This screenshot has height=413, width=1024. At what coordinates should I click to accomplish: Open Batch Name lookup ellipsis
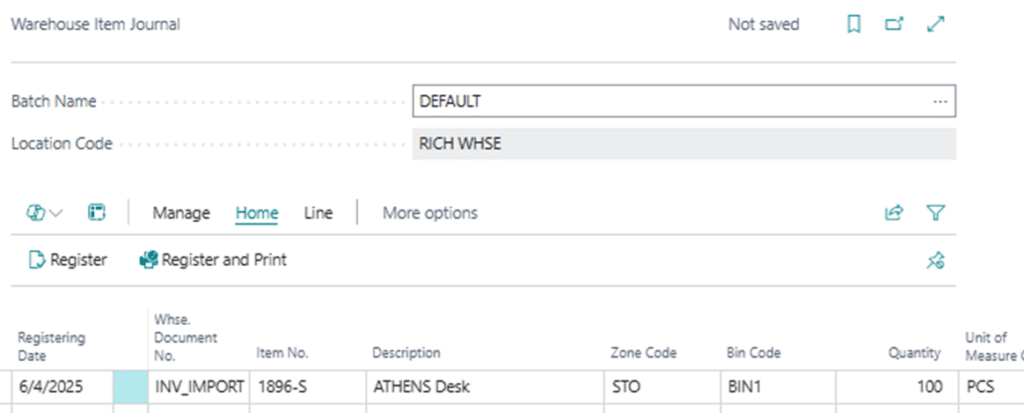[939, 102]
